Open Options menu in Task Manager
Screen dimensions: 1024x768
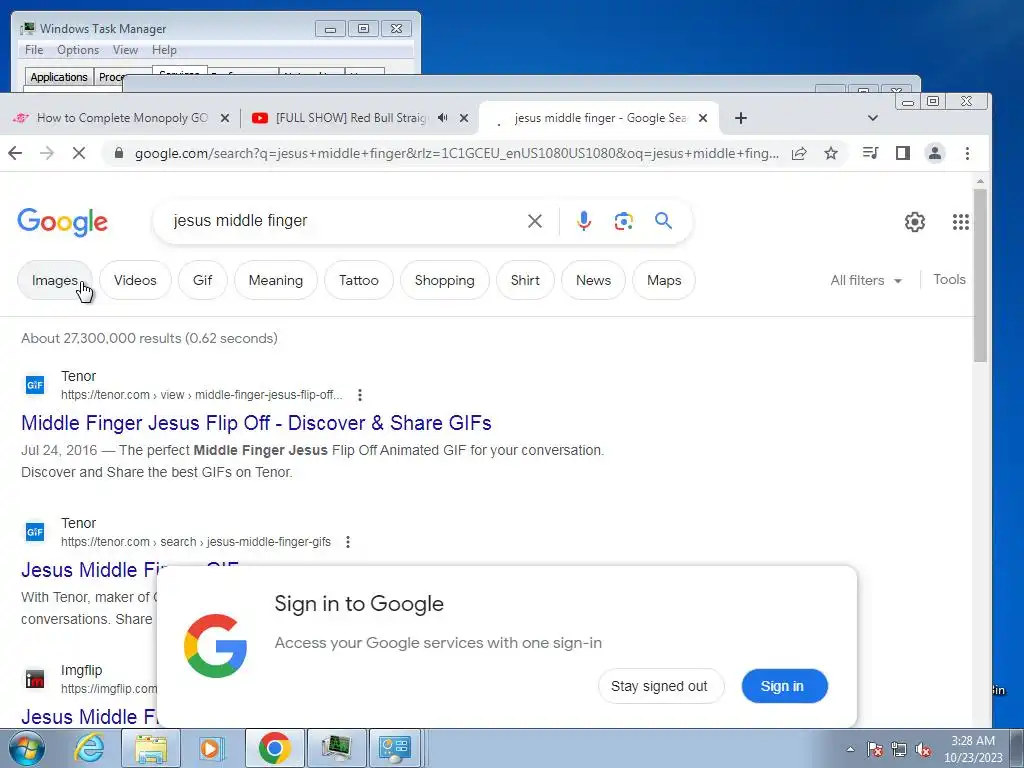78,50
